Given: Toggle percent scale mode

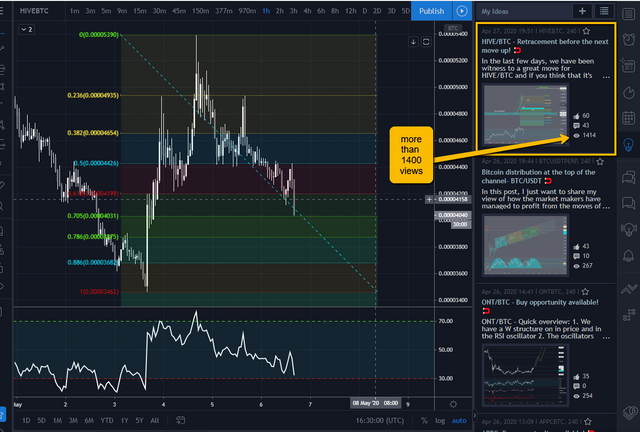Looking at the screenshot, I should coord(424,421).
